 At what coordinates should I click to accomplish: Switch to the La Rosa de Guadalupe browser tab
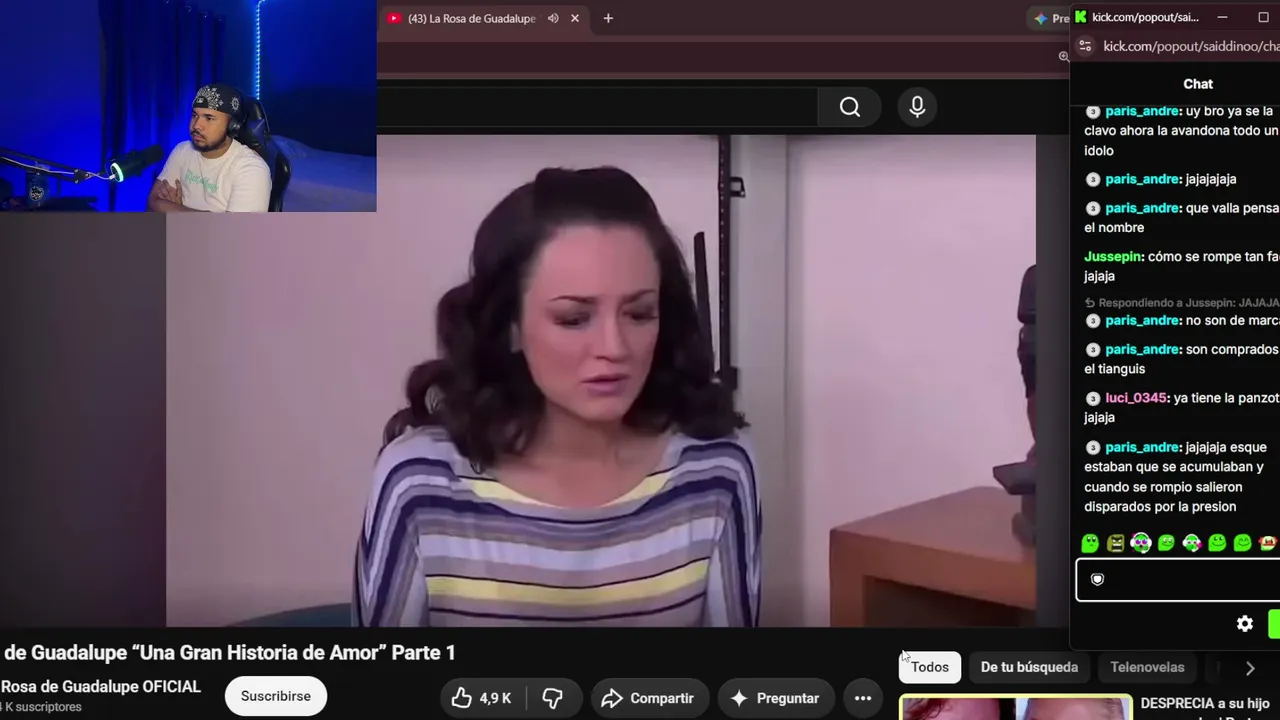(x=471, y=18)
